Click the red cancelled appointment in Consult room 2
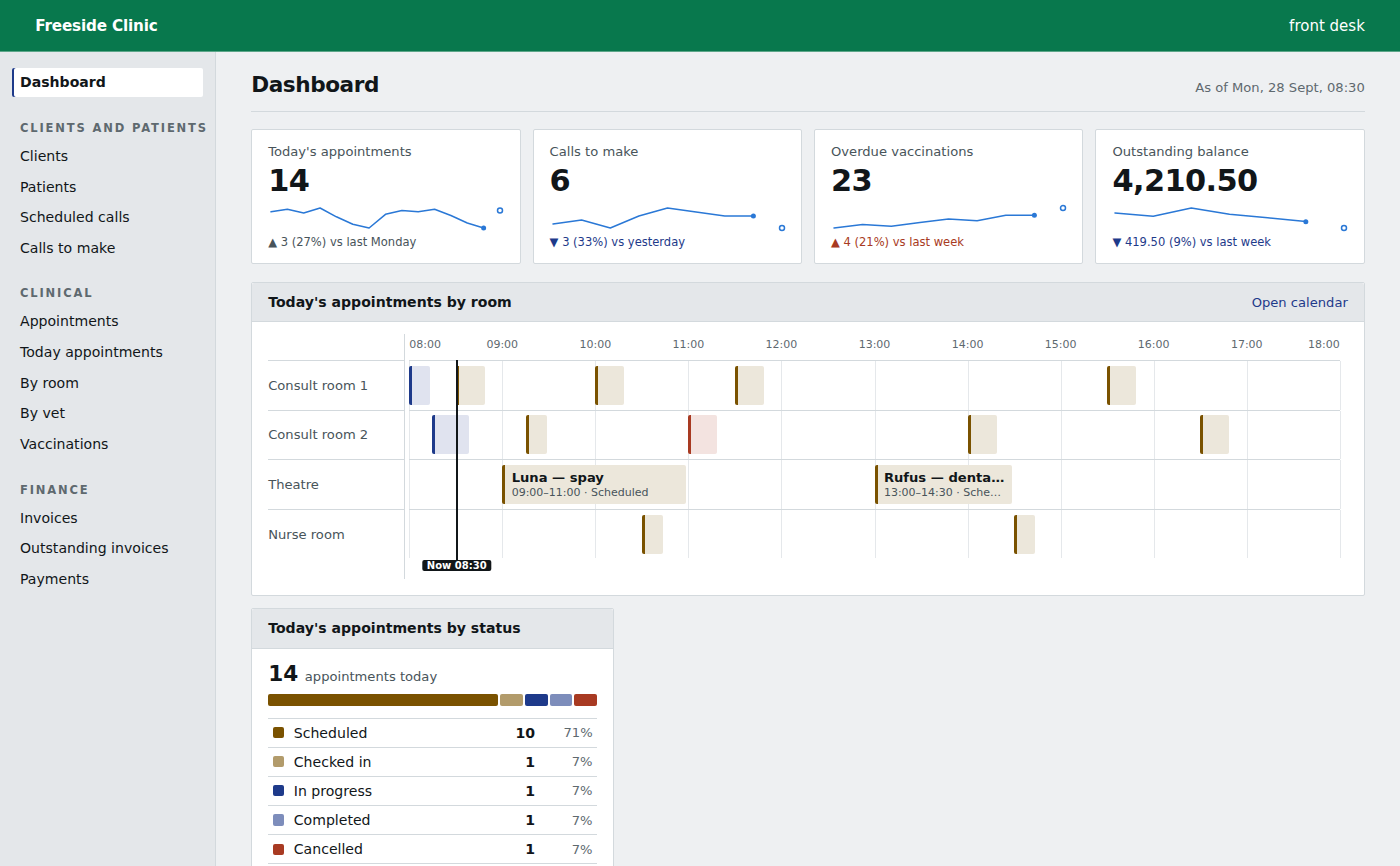Viewport: 1400px width, 866px height. 702,435
